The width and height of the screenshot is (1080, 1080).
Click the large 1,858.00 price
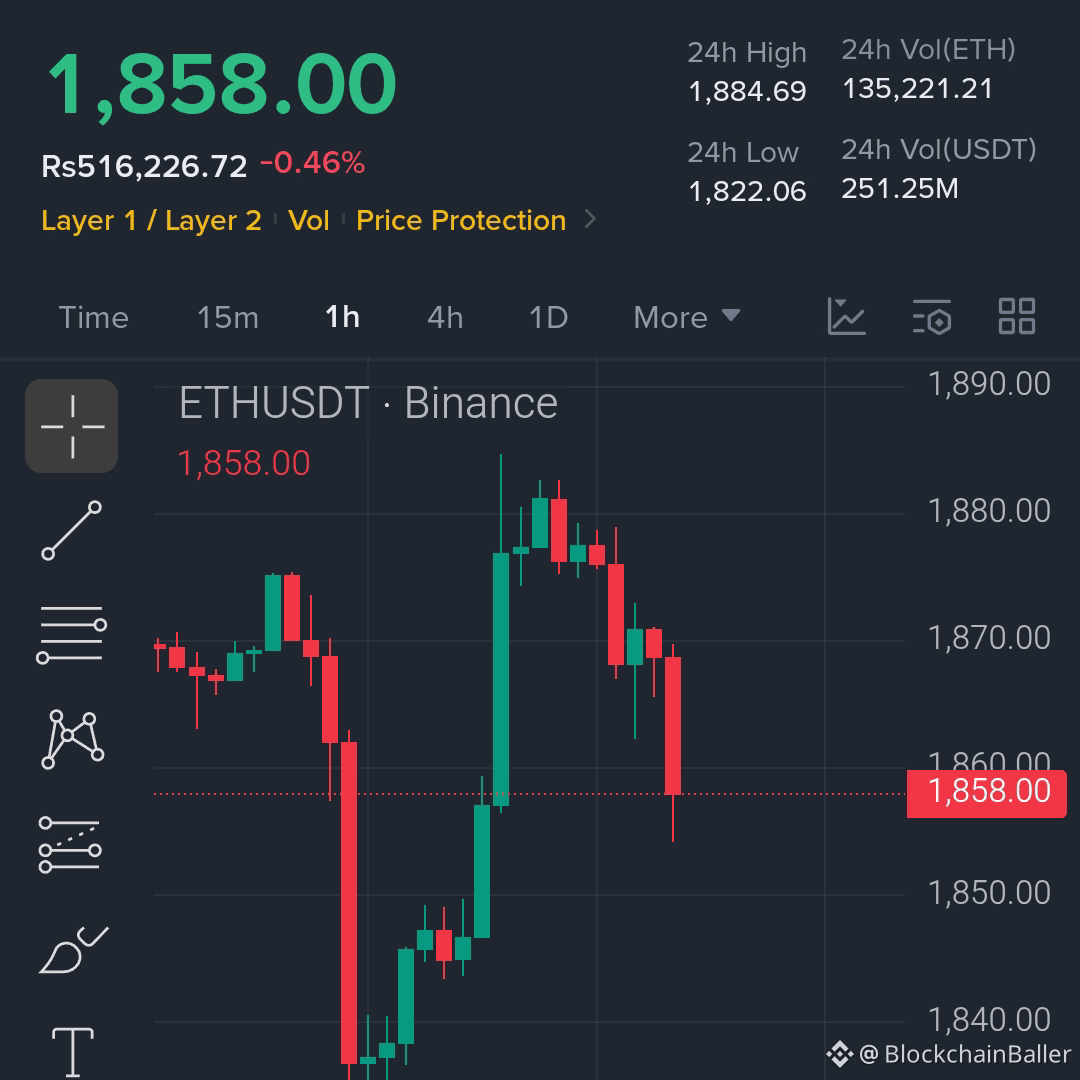coord(222,85)
